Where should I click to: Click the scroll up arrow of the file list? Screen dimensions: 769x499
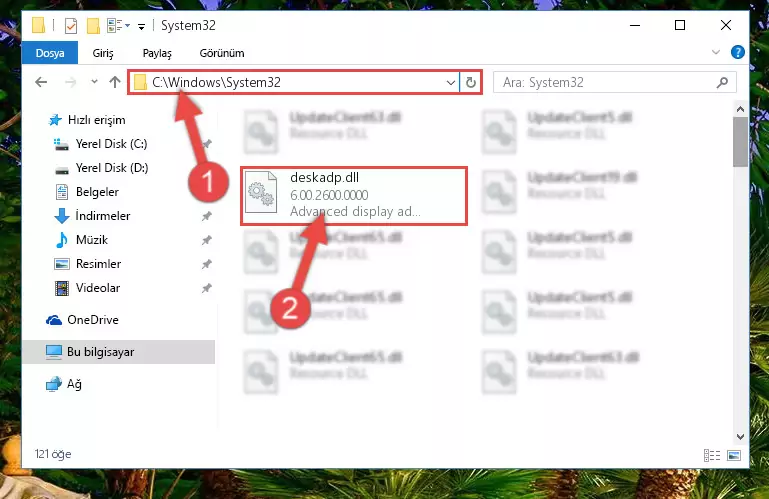click(741, 109)
